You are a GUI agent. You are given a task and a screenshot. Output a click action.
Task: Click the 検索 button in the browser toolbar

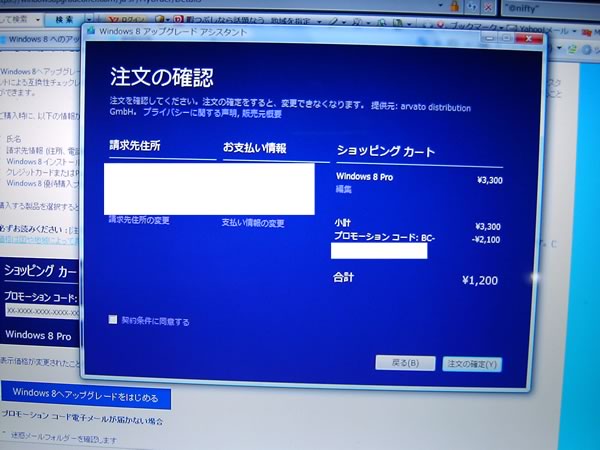click(64, 20)
